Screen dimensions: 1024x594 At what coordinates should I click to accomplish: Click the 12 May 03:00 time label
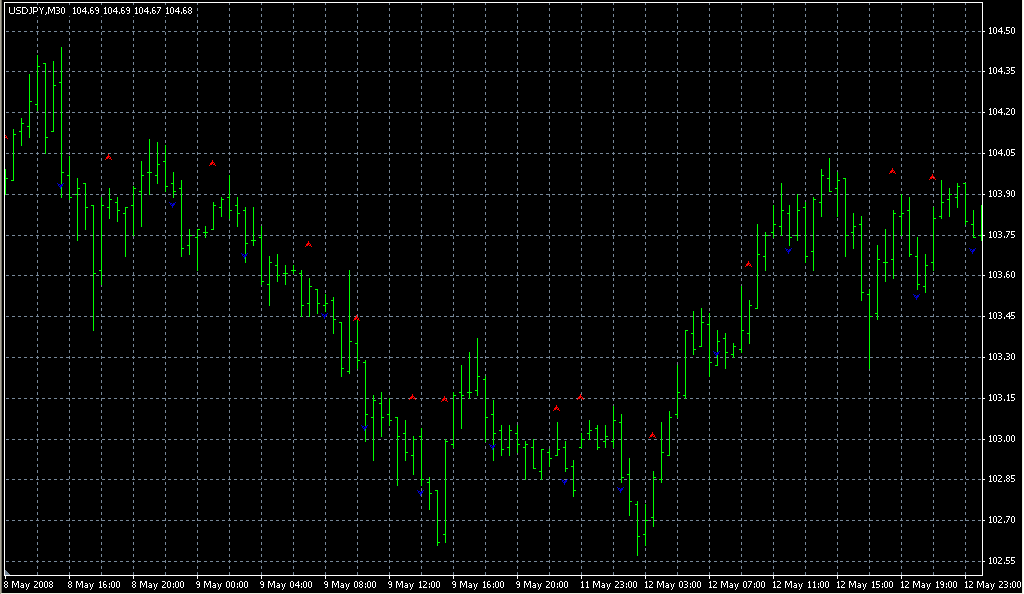[x=673, y=585]
